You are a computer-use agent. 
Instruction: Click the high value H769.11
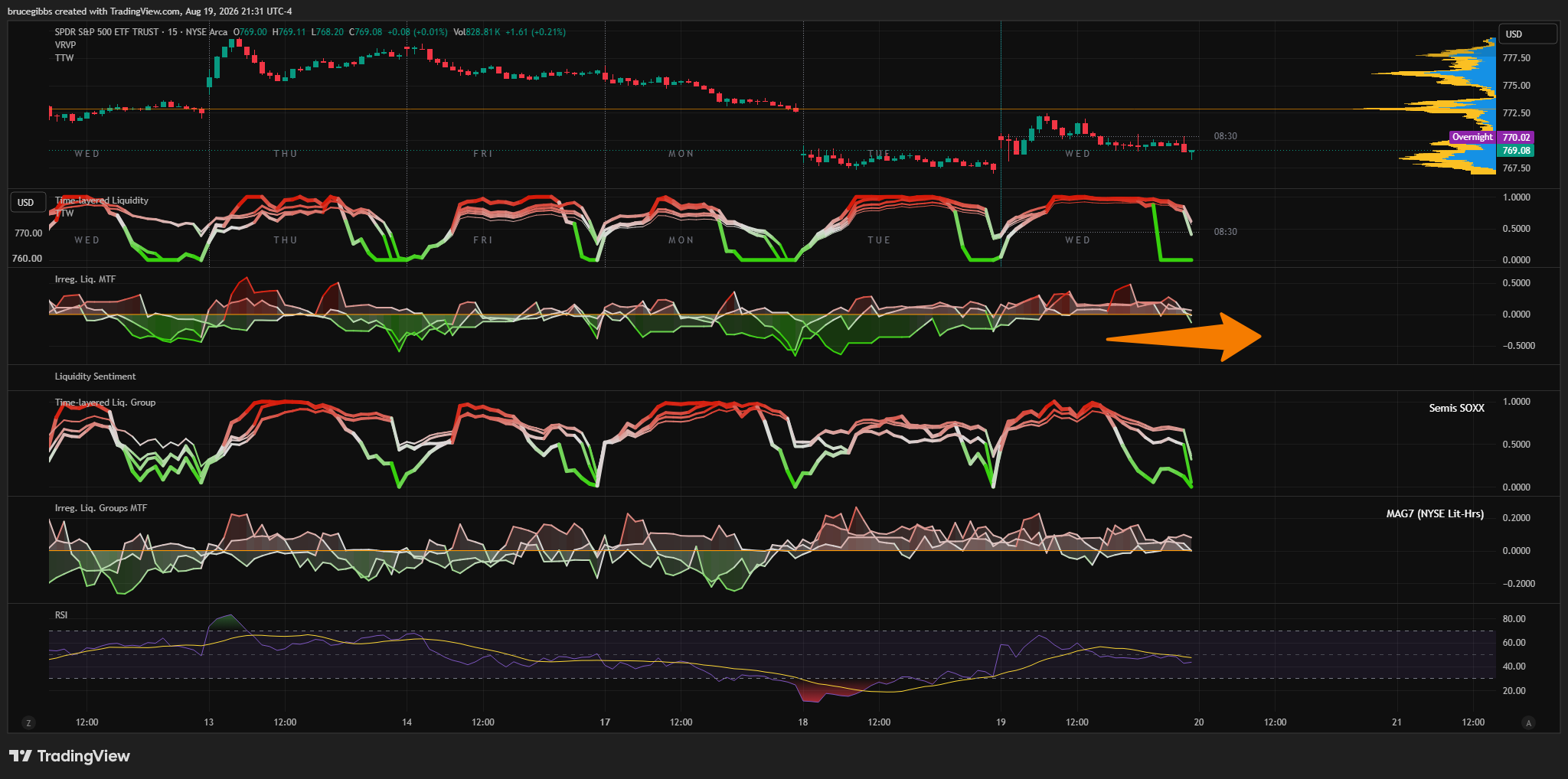click(289, 32)
